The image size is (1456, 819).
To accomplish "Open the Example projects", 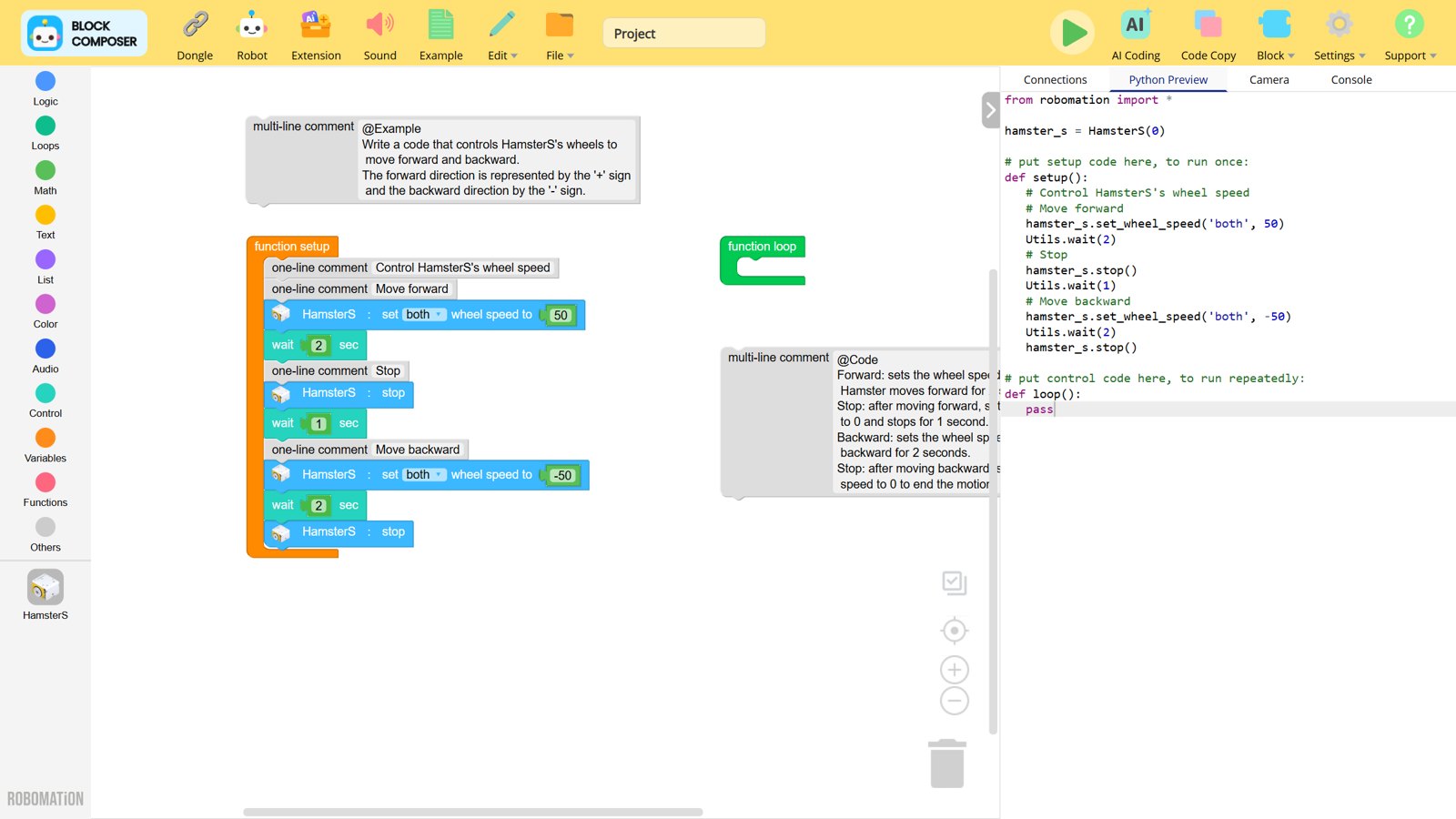I will pyautogui.click(x=440, y=36).
